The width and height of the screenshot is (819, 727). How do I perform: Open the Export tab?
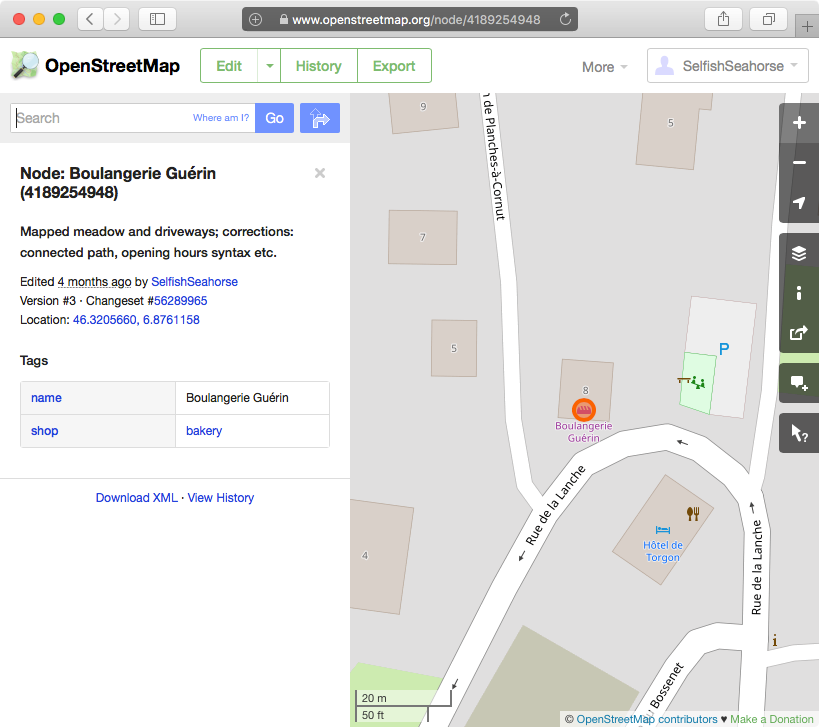[x=394, y=66]
